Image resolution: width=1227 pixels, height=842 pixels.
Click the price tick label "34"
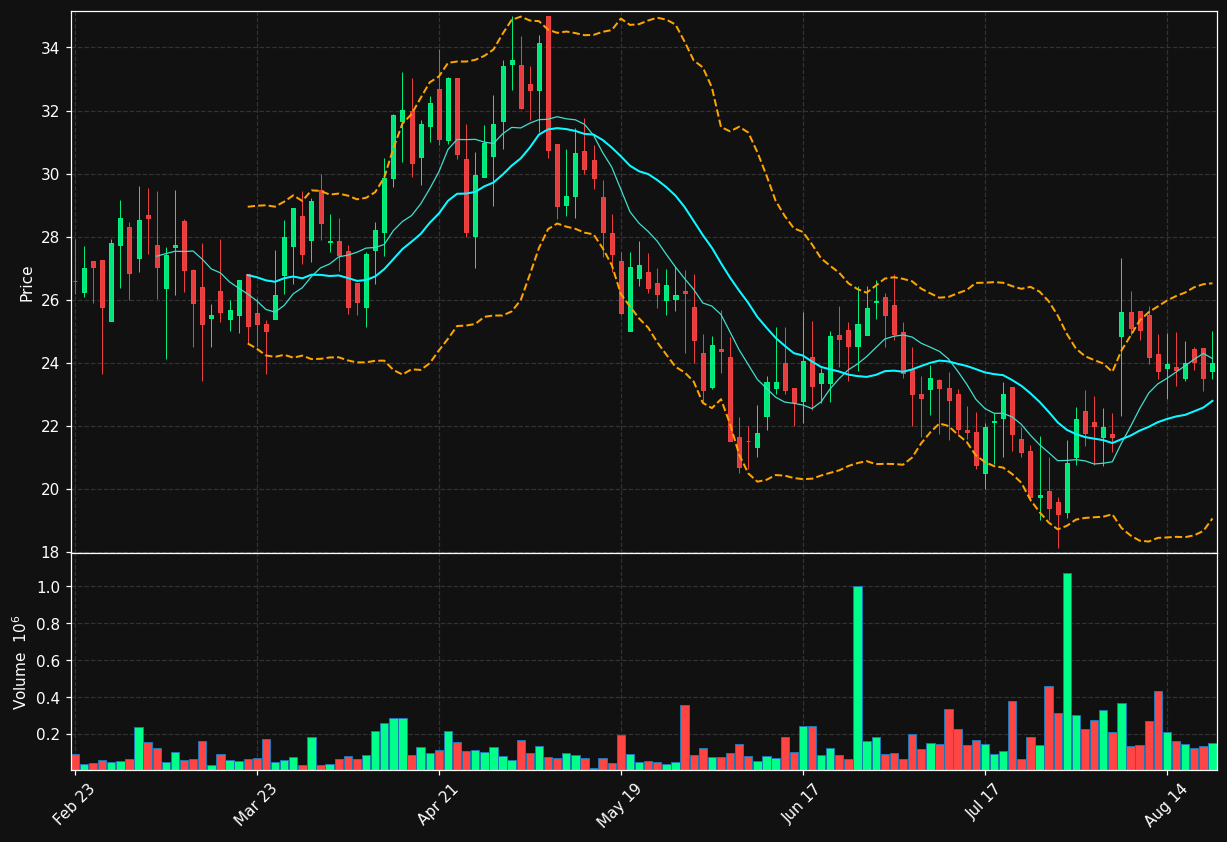click(x=50, y=48)
